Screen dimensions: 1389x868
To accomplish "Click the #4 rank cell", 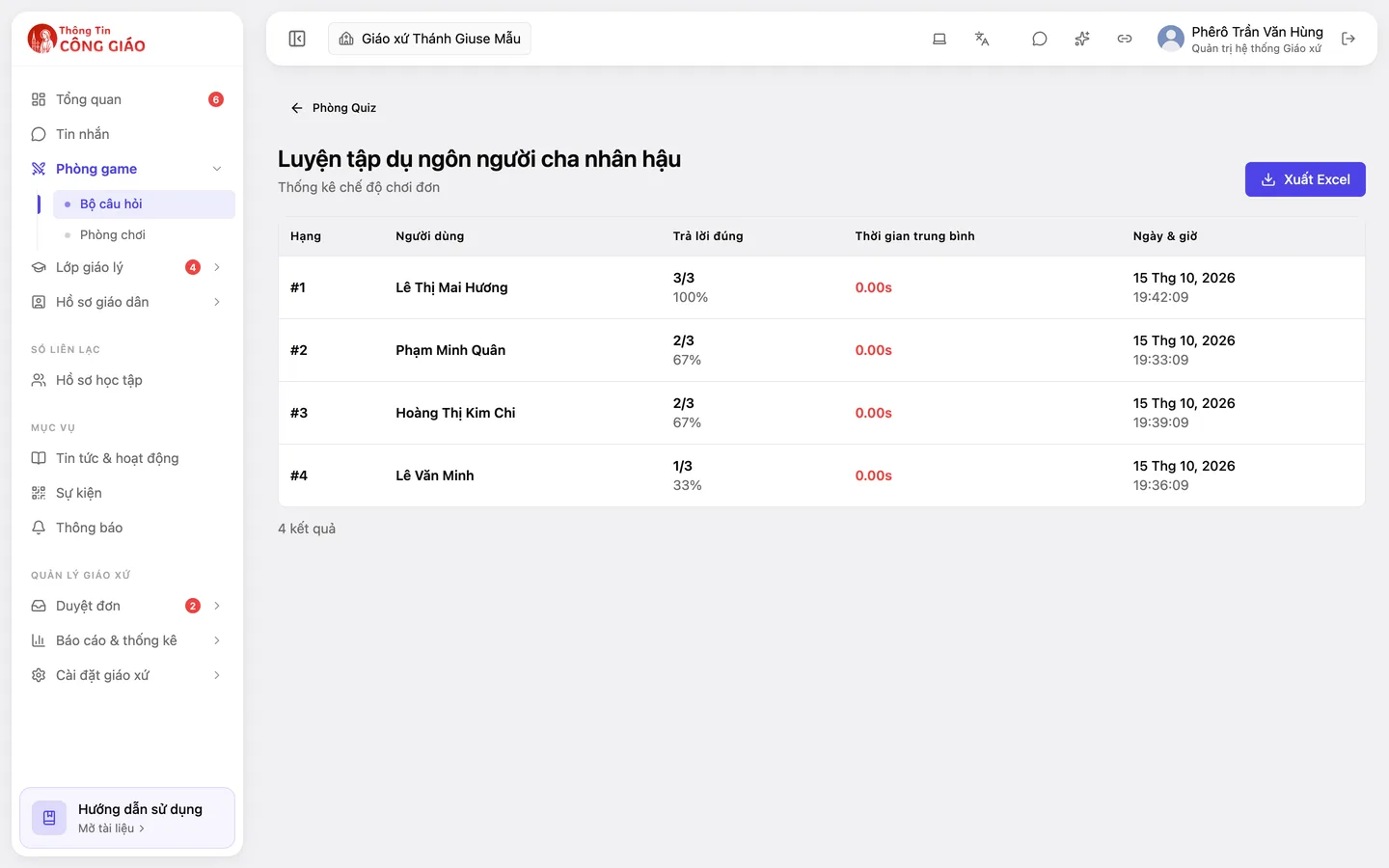I will coord(299,475).
